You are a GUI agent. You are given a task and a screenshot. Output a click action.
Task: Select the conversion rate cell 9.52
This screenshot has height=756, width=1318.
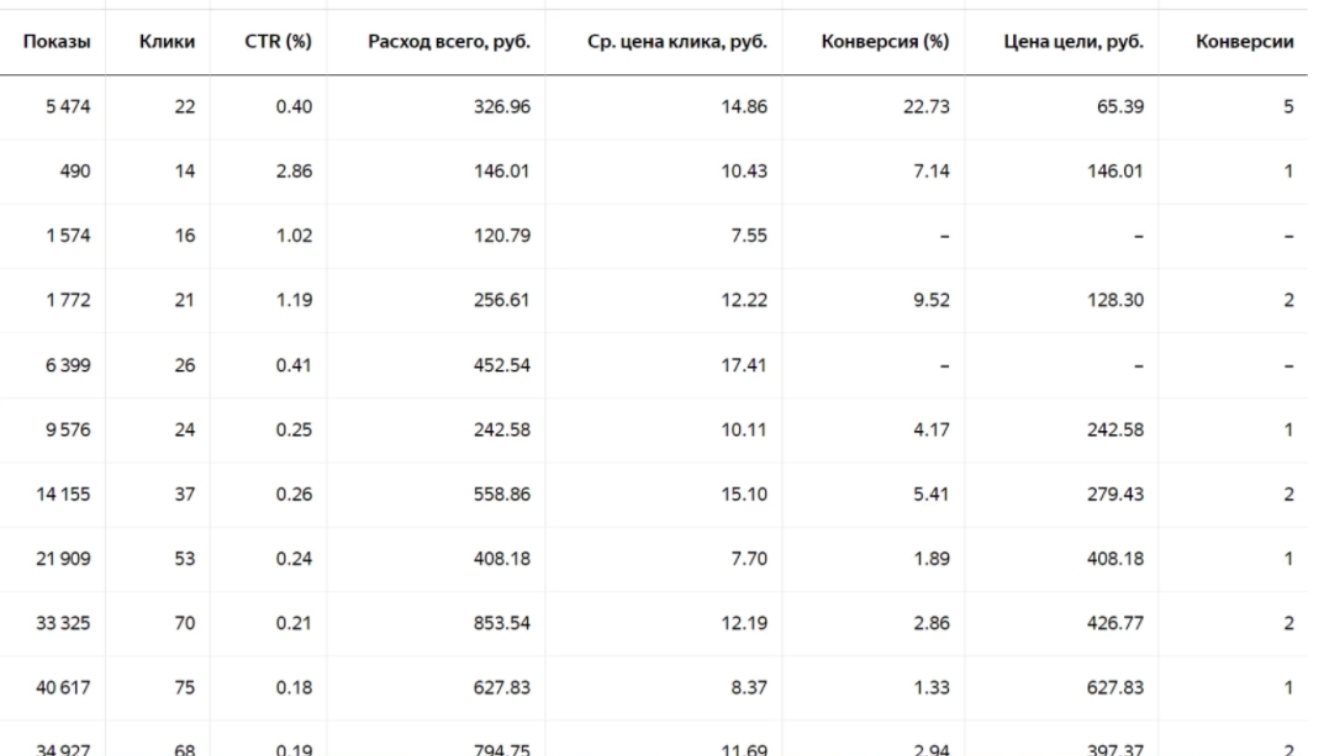(929, 300)
